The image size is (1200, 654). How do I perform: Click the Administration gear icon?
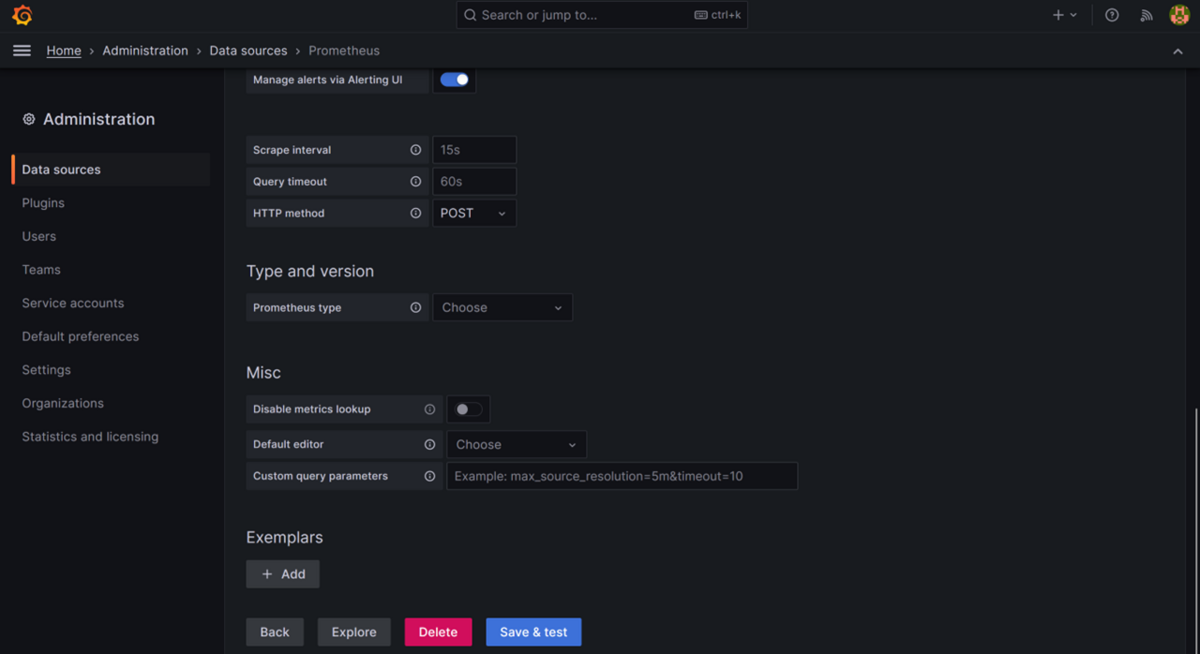click(x=29, y=119)
